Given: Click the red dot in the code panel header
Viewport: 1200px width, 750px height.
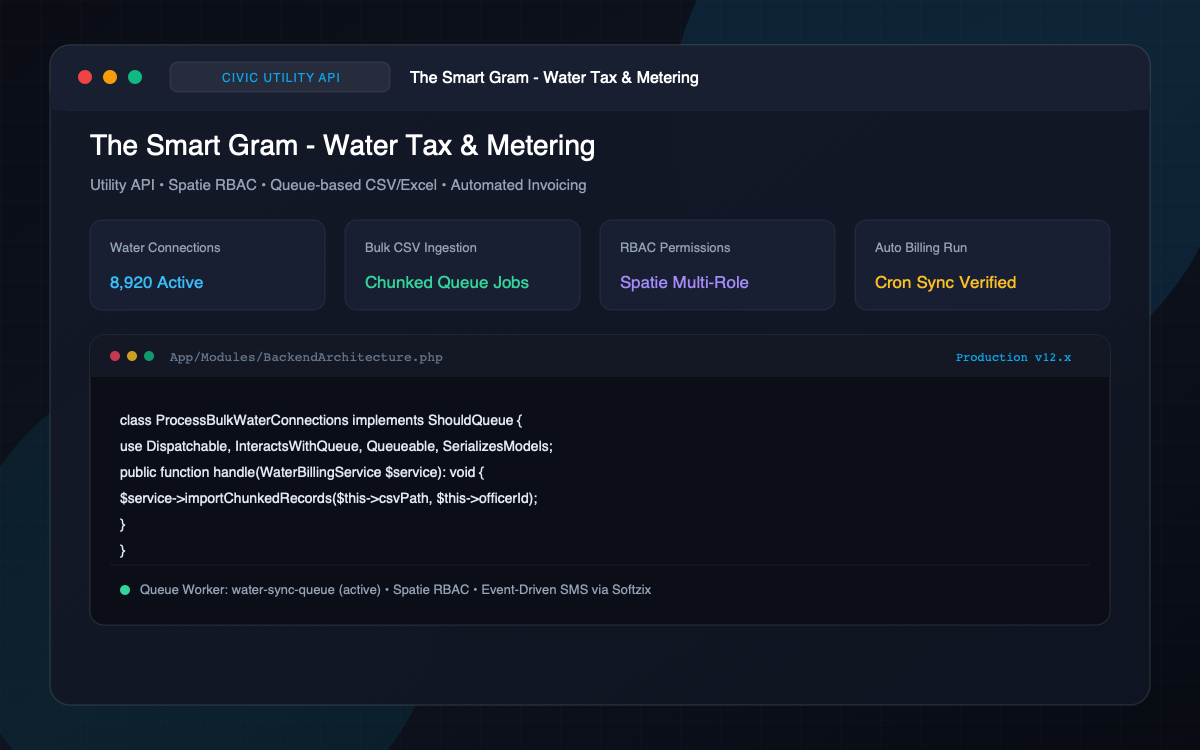Looking at the screenshot, I should click(x=115, y=356).
